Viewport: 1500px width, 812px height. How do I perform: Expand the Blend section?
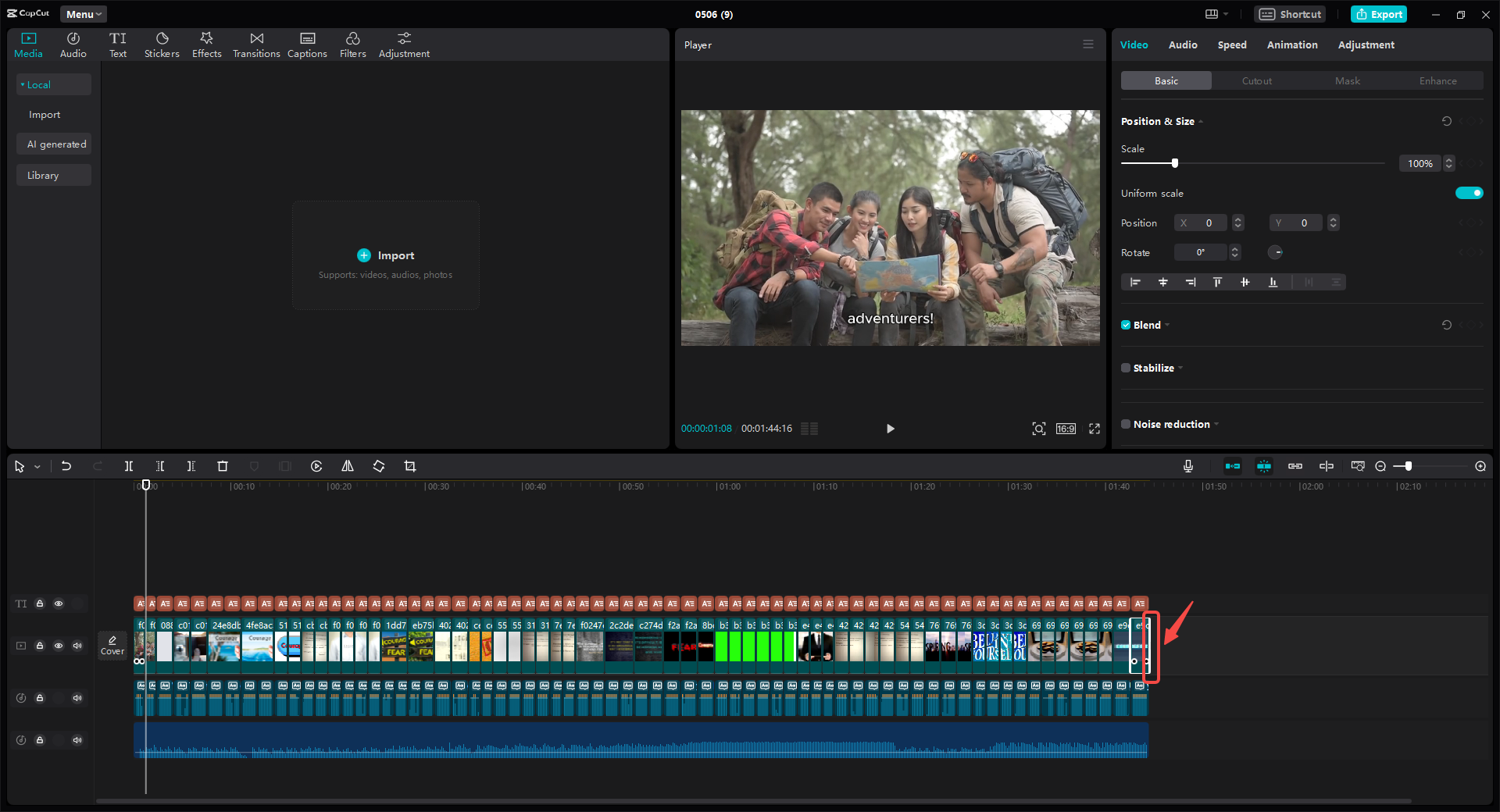click(1167, 325)
